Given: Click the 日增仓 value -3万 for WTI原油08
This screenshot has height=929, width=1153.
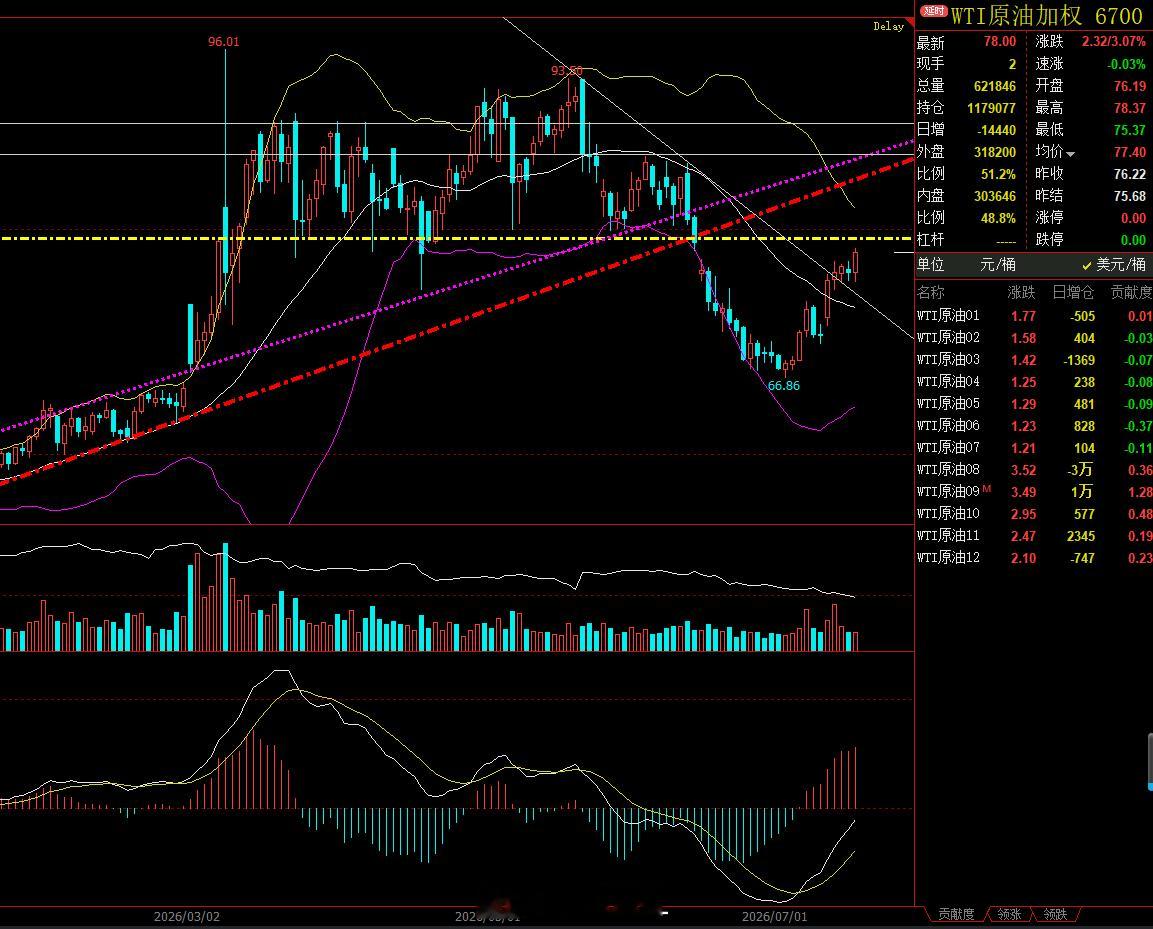Looking at the screenshot, I should click(x=1081, y=470).
